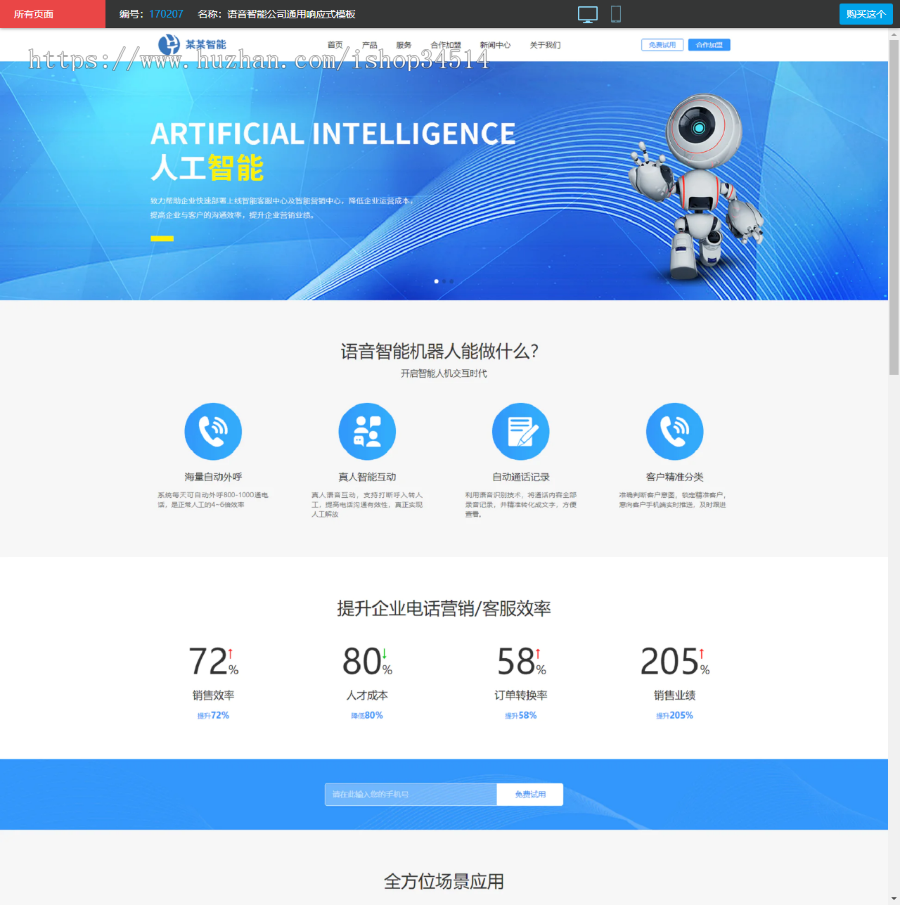Click the 免费试用 outline button

[x=661, y=44]
